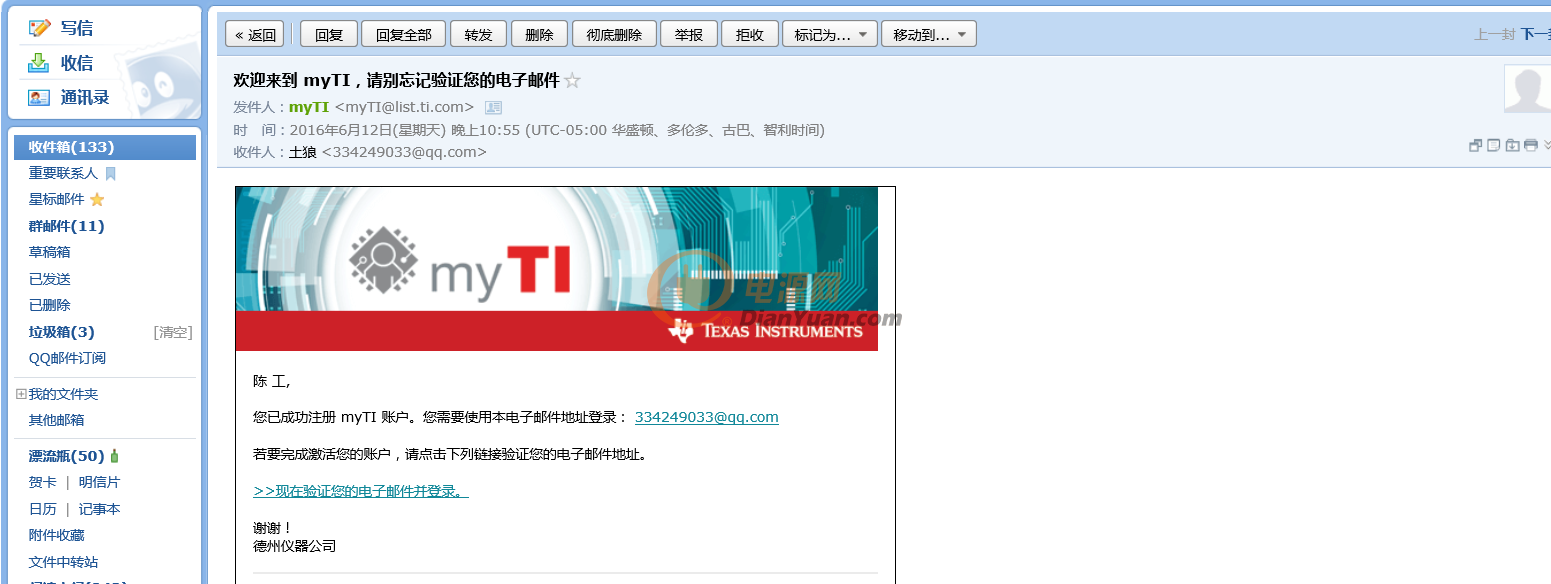Click the receive mail inbox icon

(x=39, y=63)
